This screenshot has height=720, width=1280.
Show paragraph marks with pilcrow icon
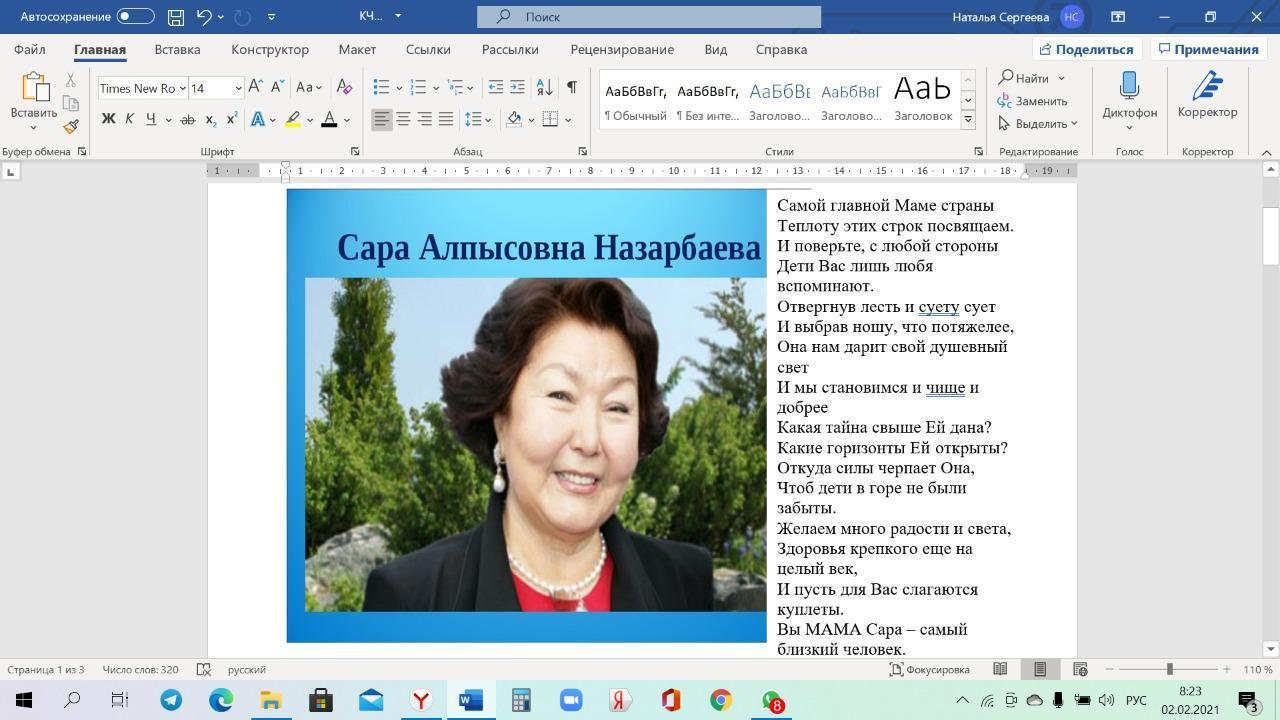(x=571, y=88)
